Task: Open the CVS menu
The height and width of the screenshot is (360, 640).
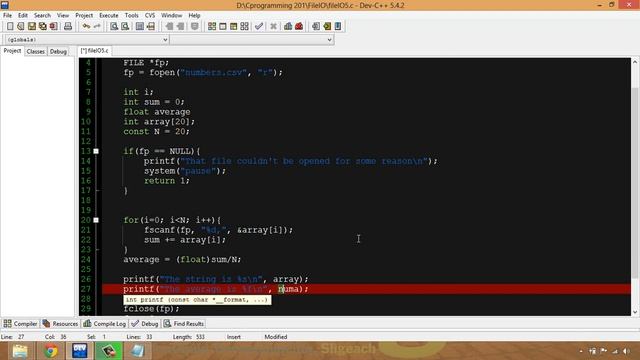Action: point(150,15)
